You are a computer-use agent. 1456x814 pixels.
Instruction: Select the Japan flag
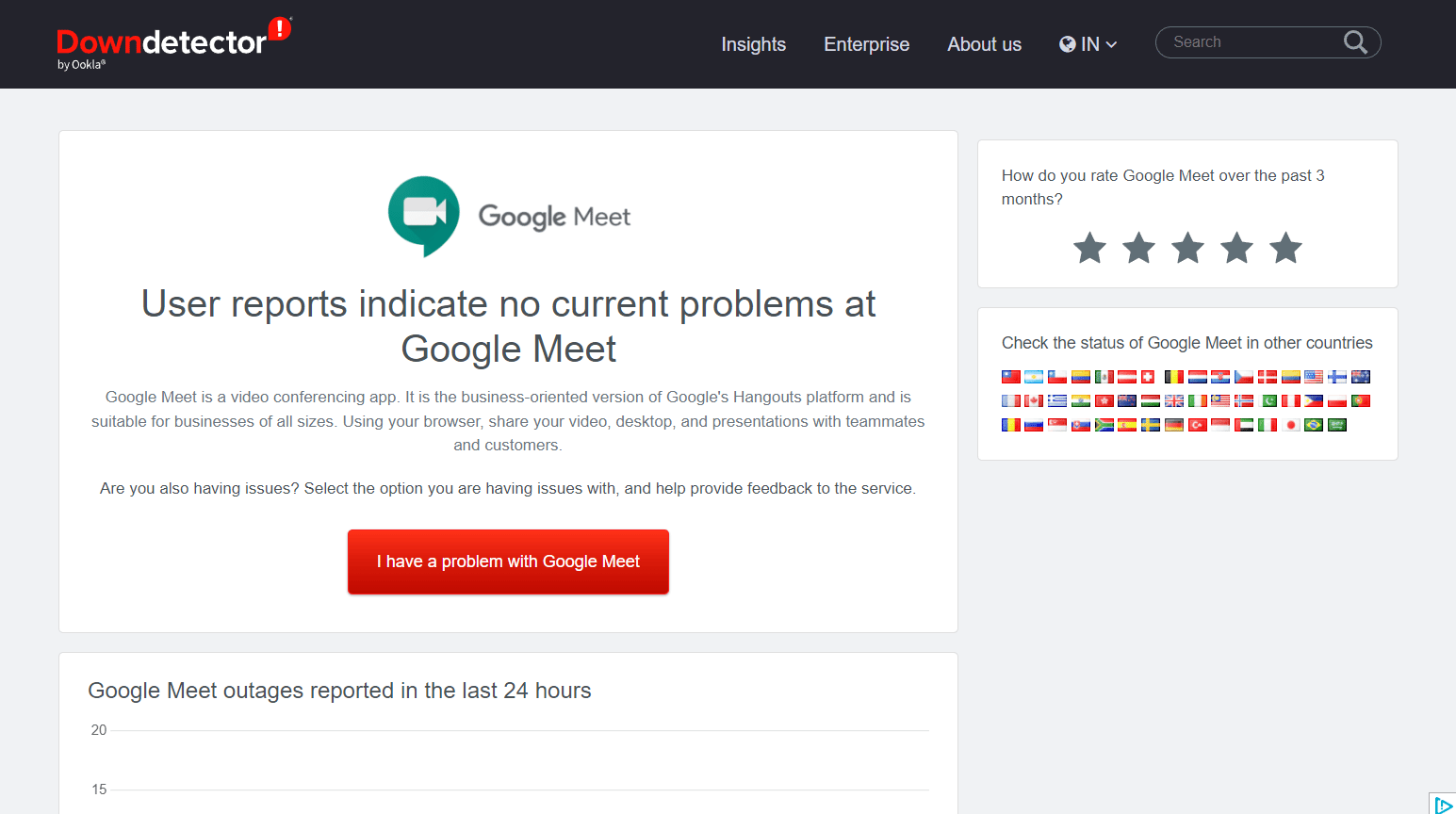point(1291,425)
